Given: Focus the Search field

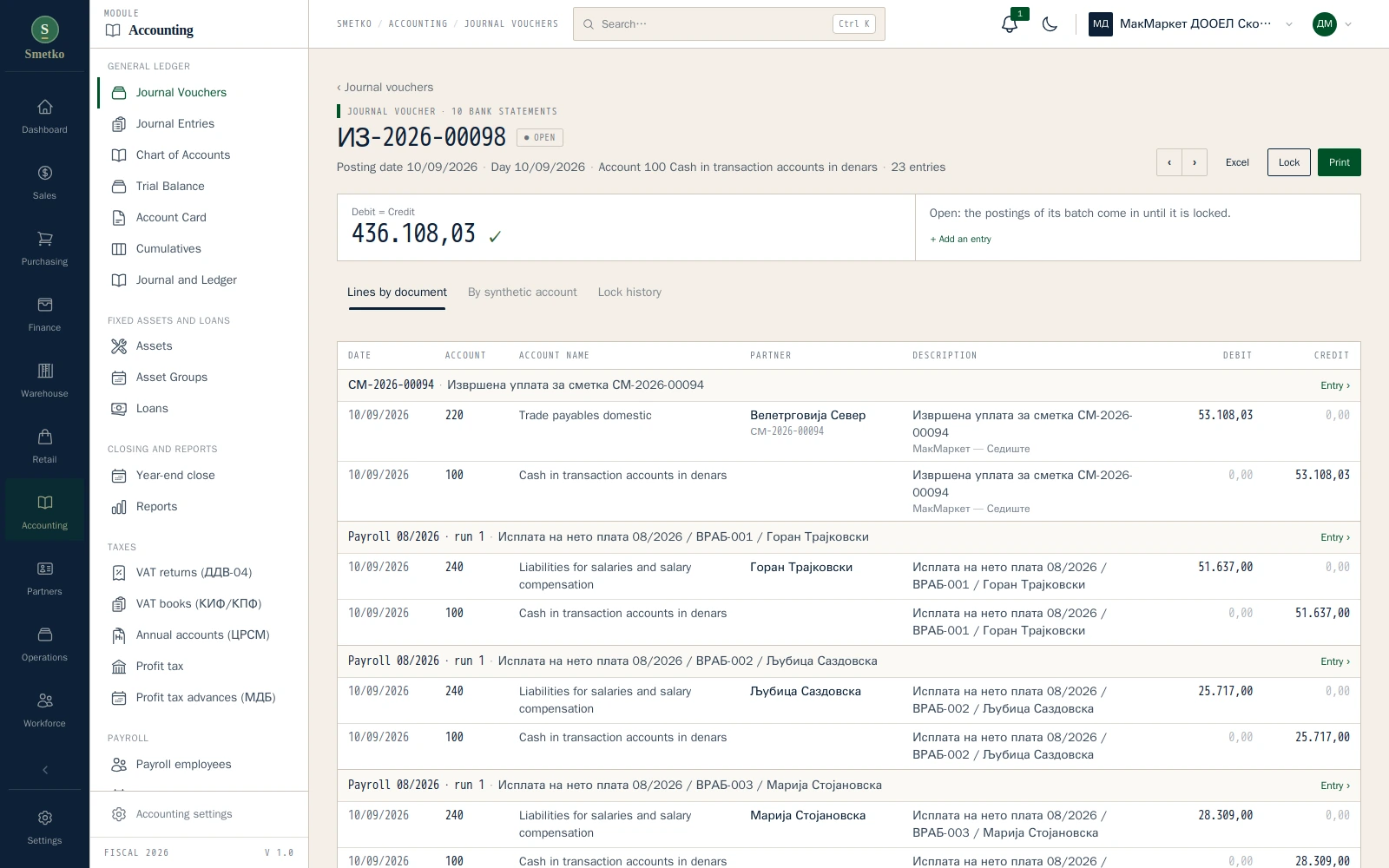Looking at the screenshot, I should click(x=729, y=24).
